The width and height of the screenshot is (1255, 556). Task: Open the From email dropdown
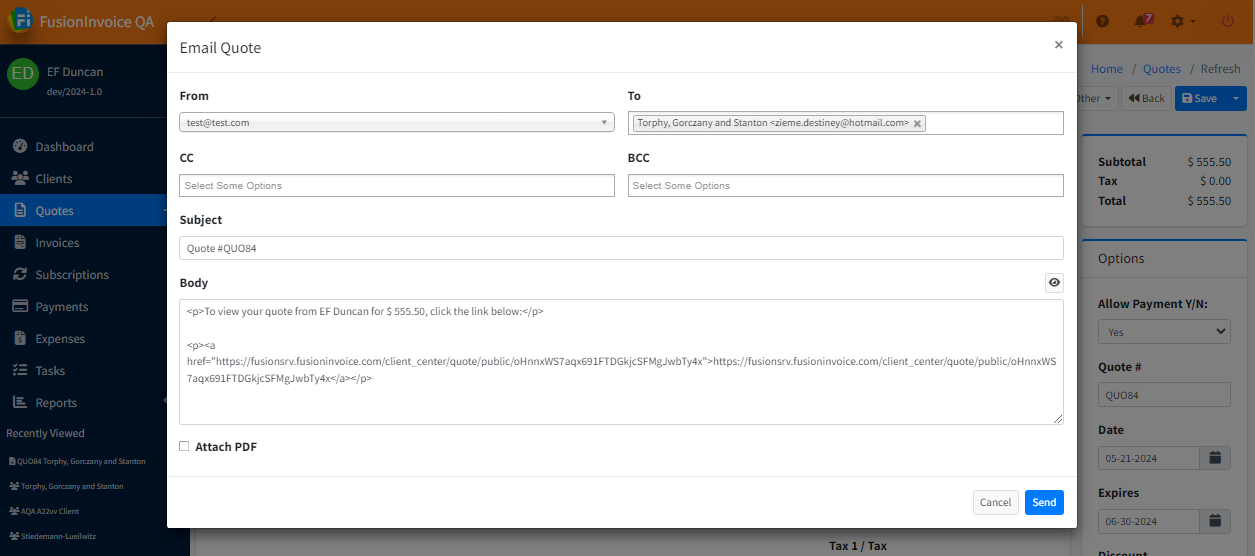(397, 123)
